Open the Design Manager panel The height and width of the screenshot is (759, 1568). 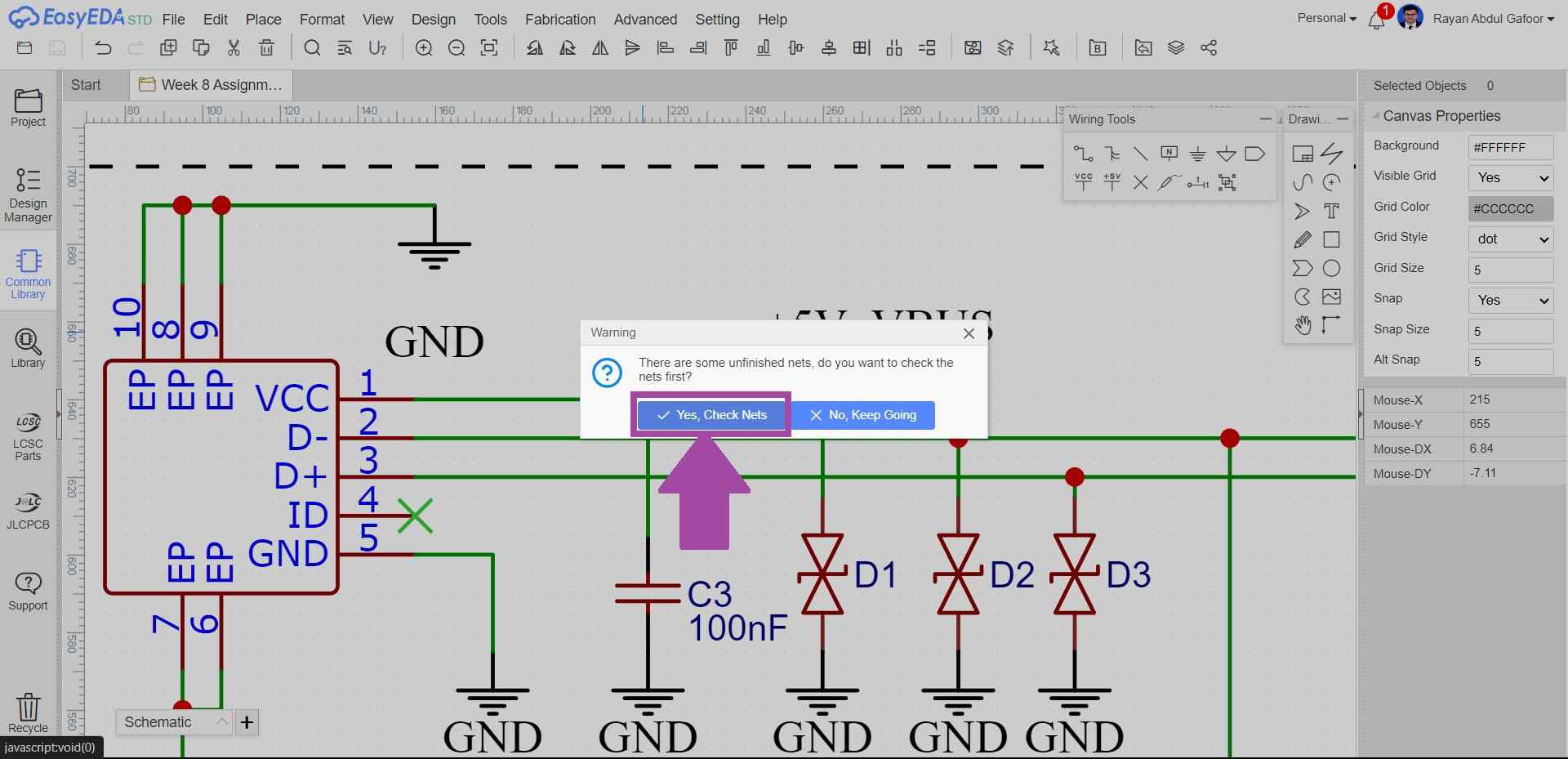coord(28,194)
